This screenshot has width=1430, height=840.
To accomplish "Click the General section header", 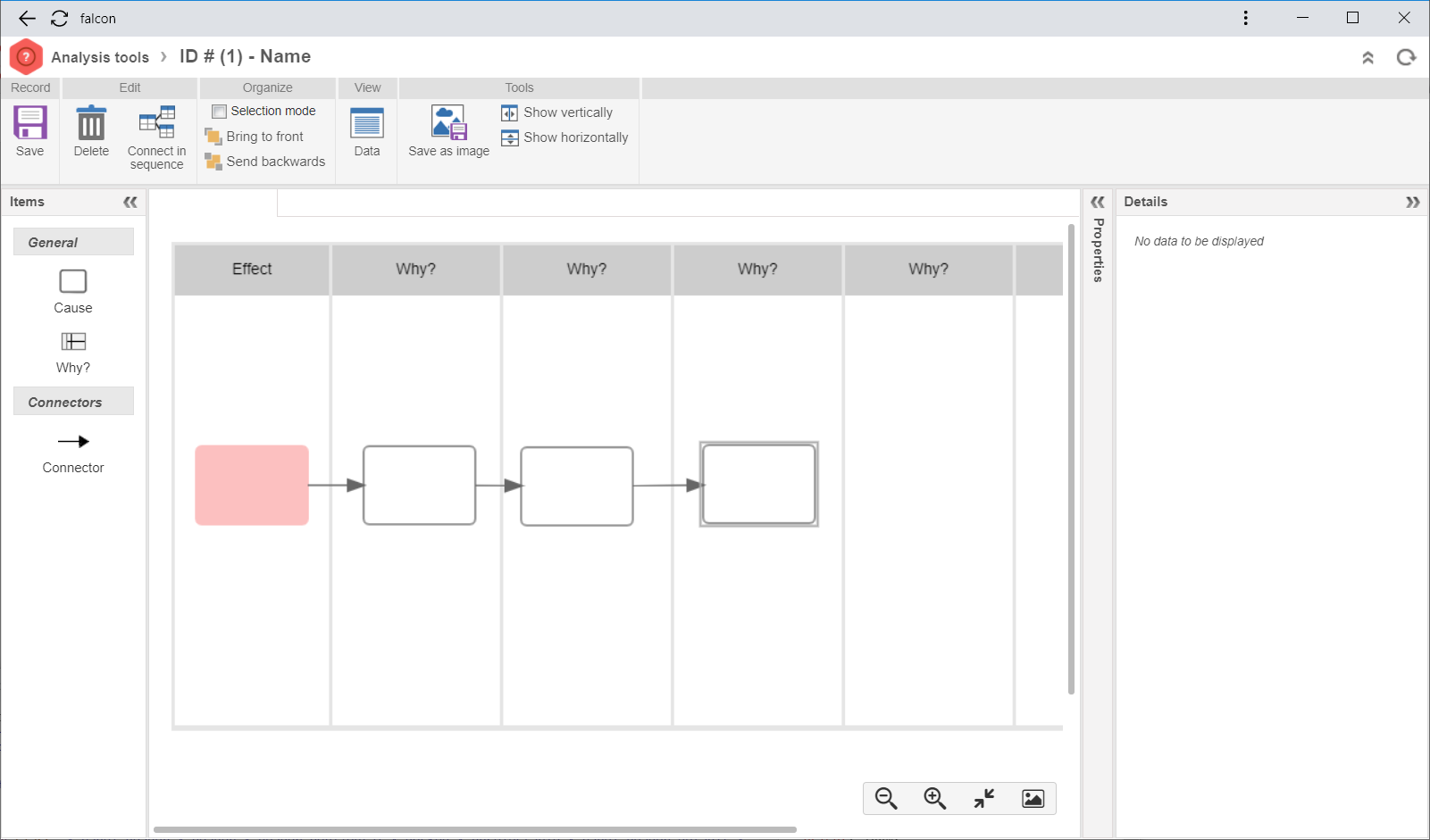I will [x=73, y=242].
